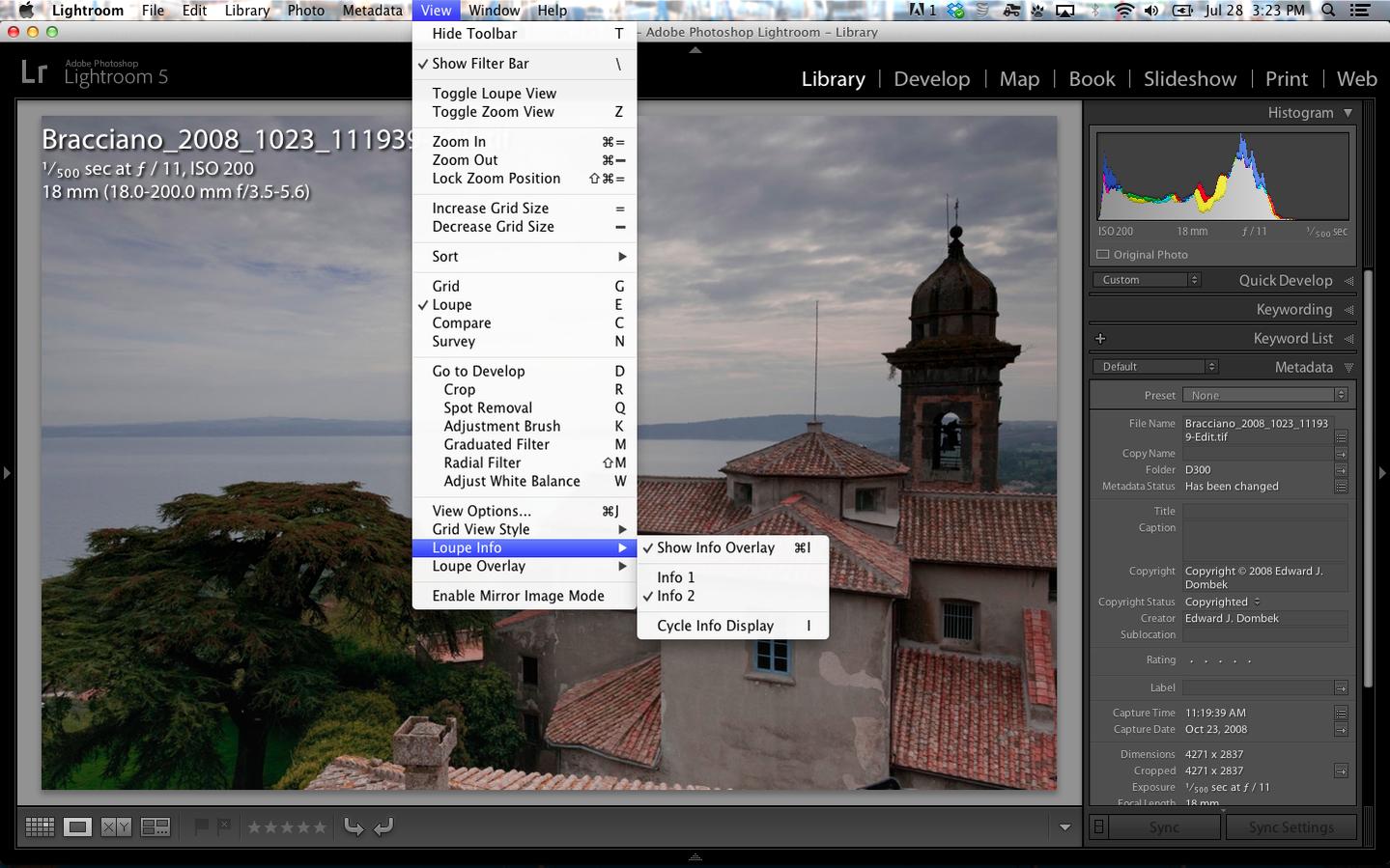Image resolution: width=1390 pixels, height=868 pixels.
Task: Click the Sync button
Action: [1164, 827]
